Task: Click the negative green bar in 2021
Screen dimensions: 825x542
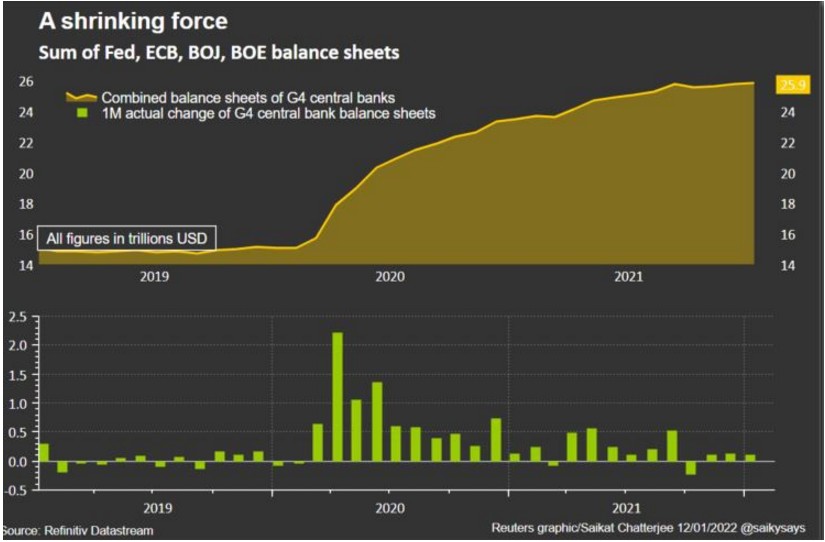Action: [690, 468]
